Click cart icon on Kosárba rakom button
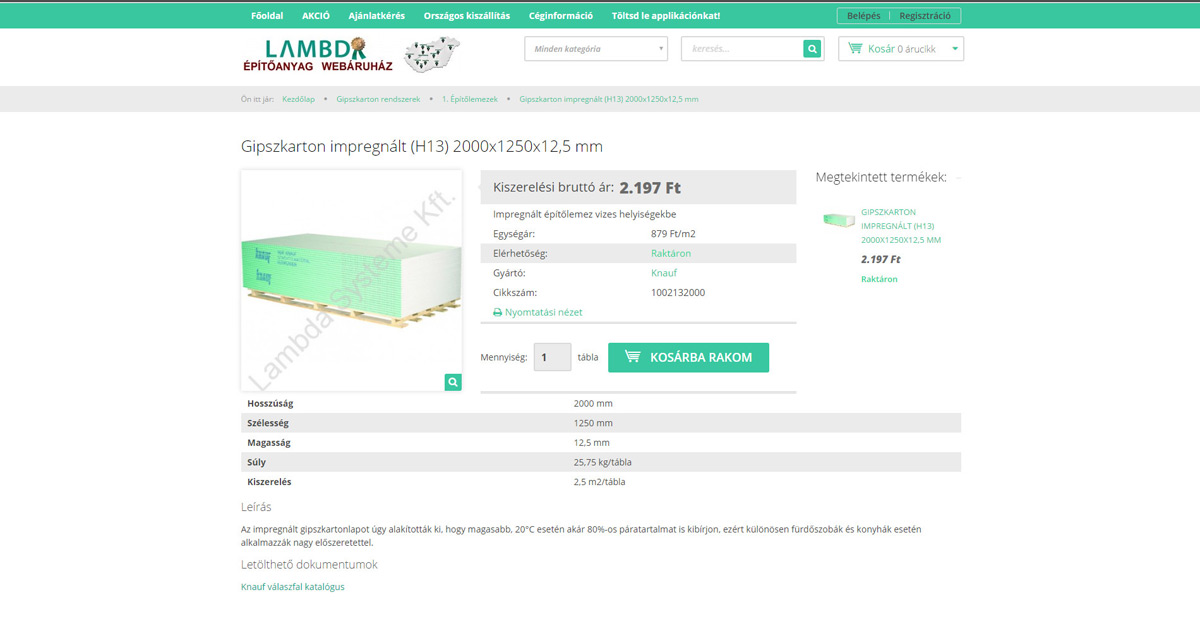This screenshot has width=1200, height=628. click(632, 357)
